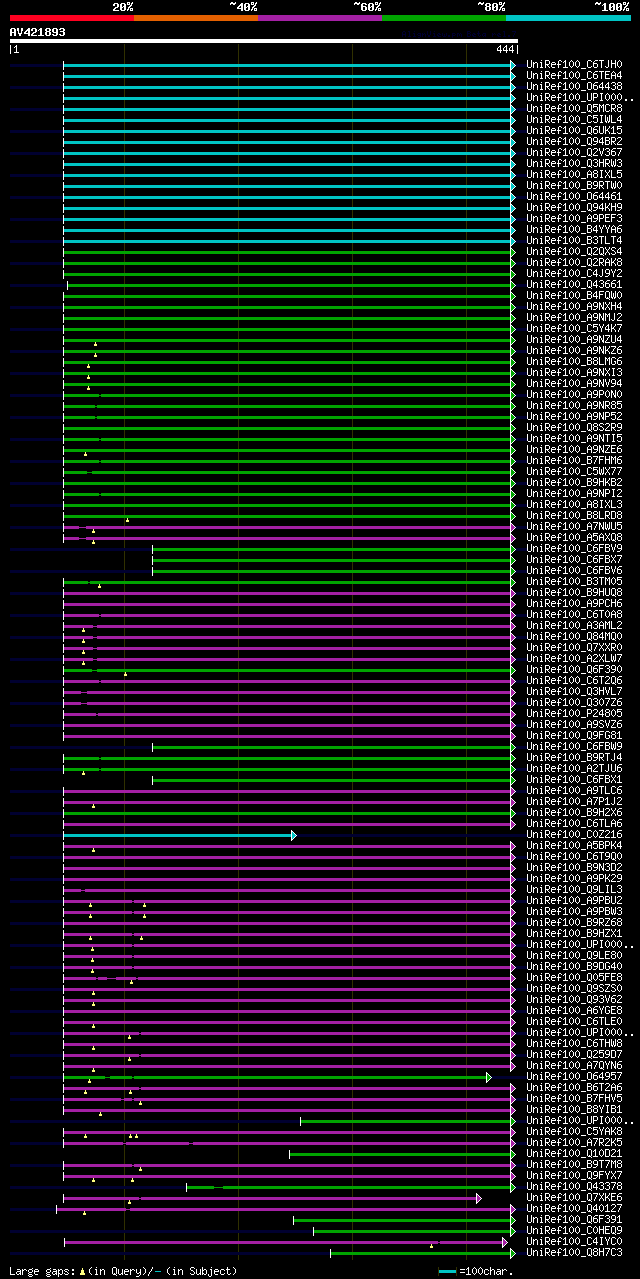Viewport: 640px width, 1279px height.
Task: Select hit label UniRef100_C5IWL4
Action: tap(574, 119)
